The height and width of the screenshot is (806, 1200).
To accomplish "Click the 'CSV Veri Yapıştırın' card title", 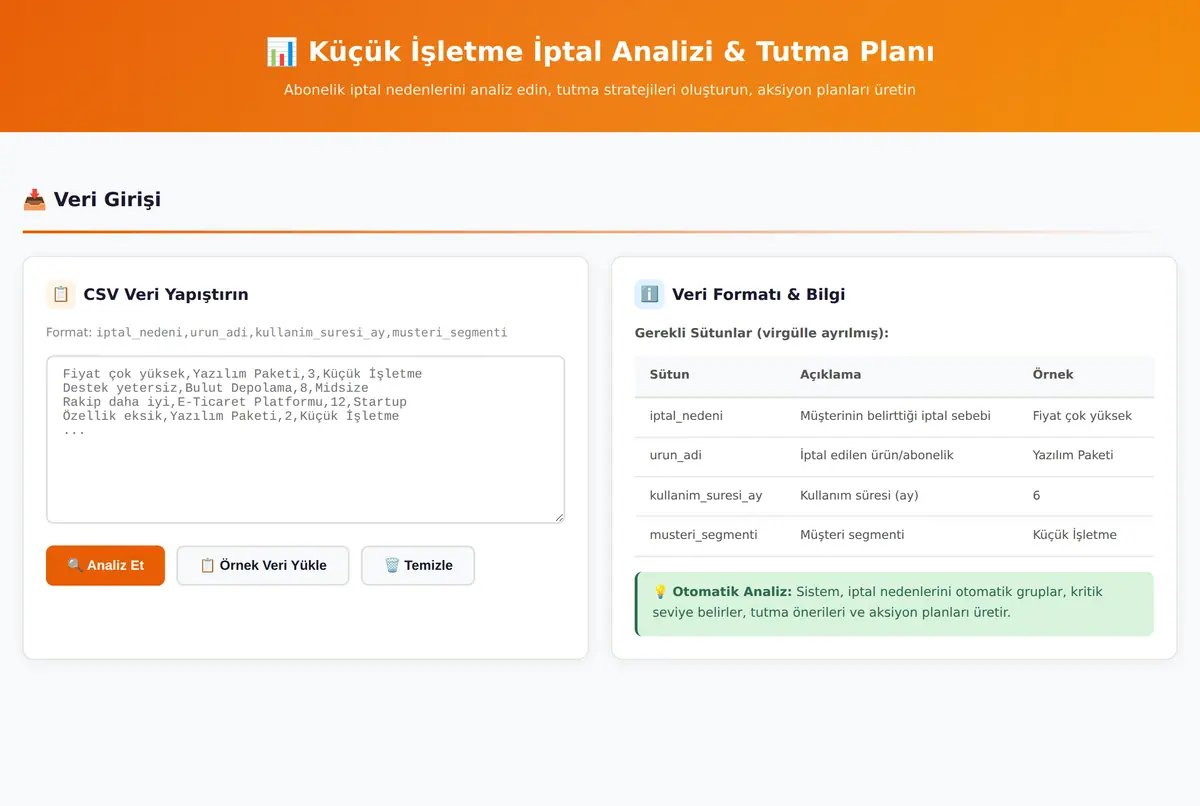I will [x=166, y=294].
